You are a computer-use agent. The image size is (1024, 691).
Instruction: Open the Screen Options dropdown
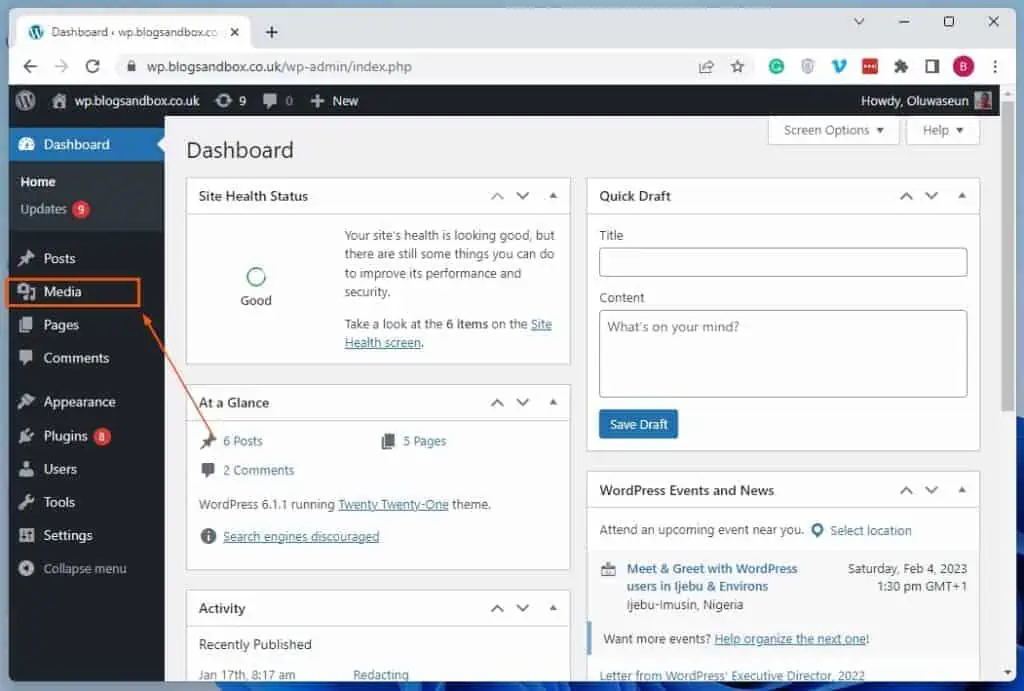pyautogui.click(x=832, y=130)
